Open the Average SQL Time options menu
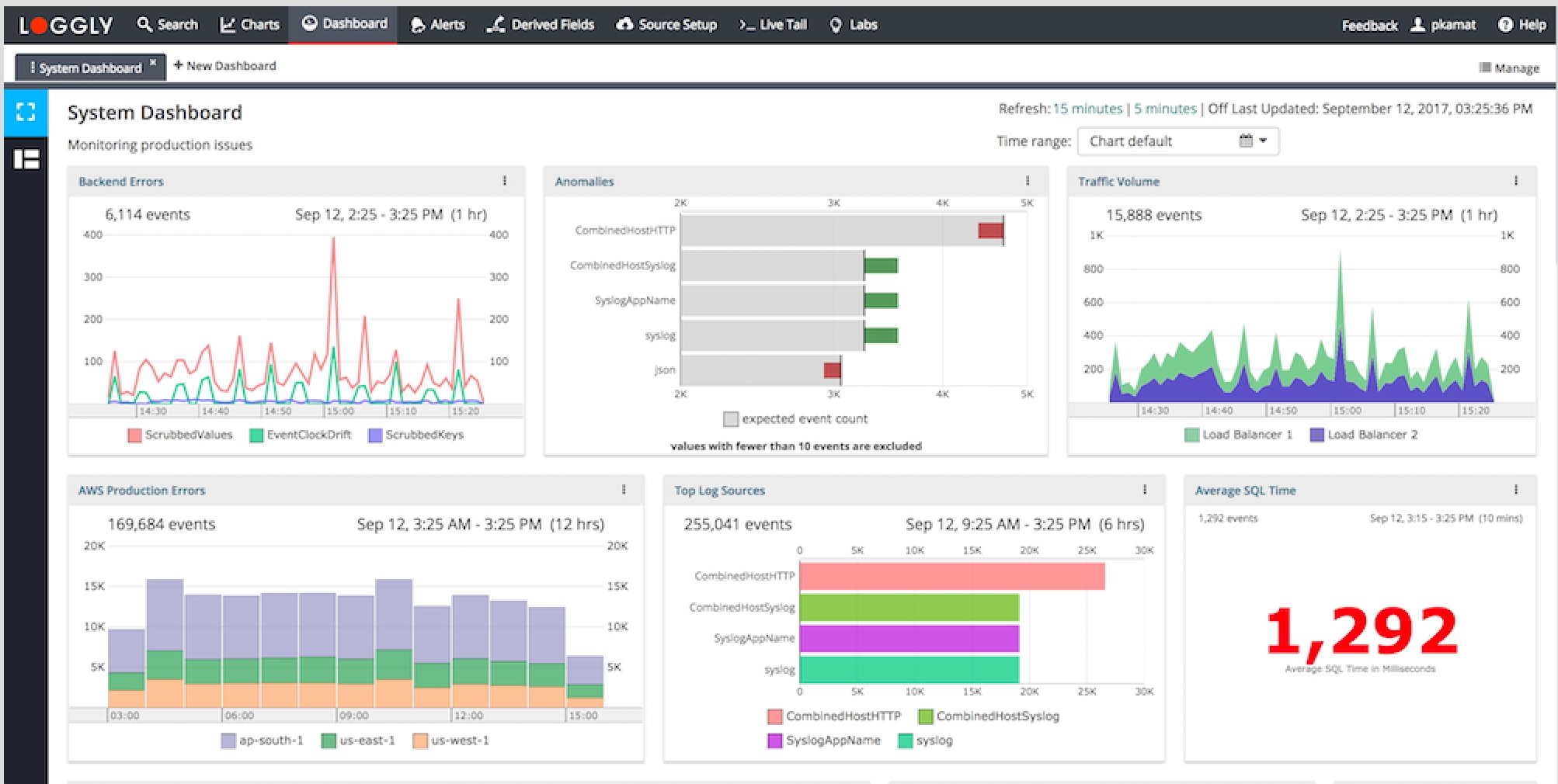 pyautogui.click(x=1515, y=490)
